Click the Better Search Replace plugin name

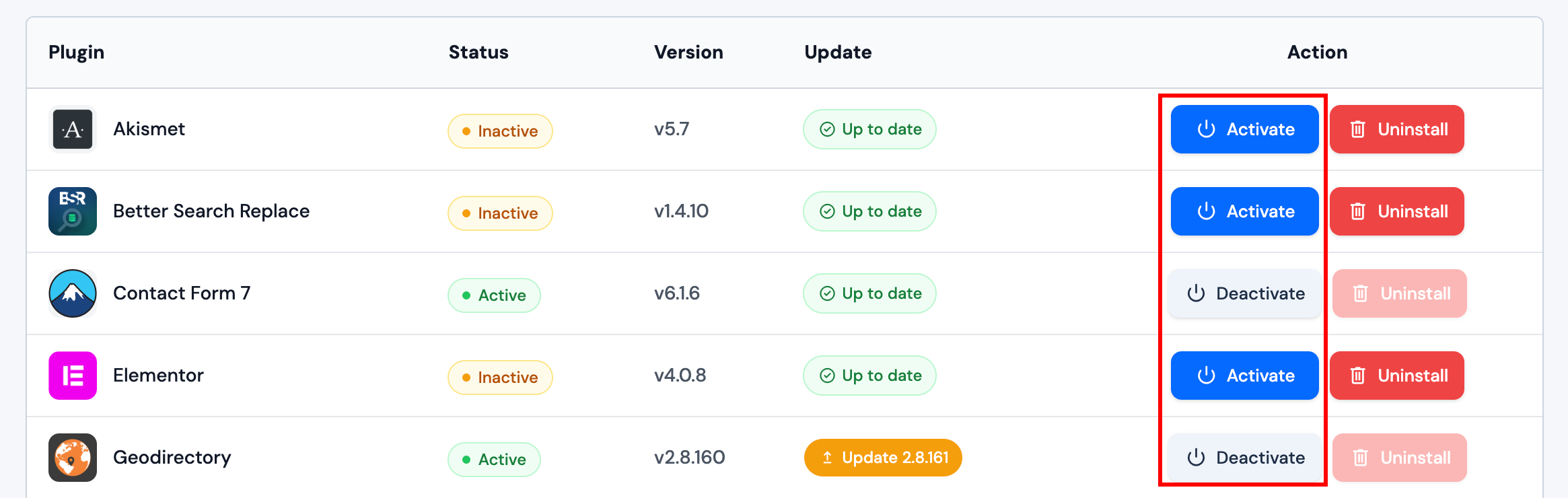pyautogui.click(x=211, y=211)
